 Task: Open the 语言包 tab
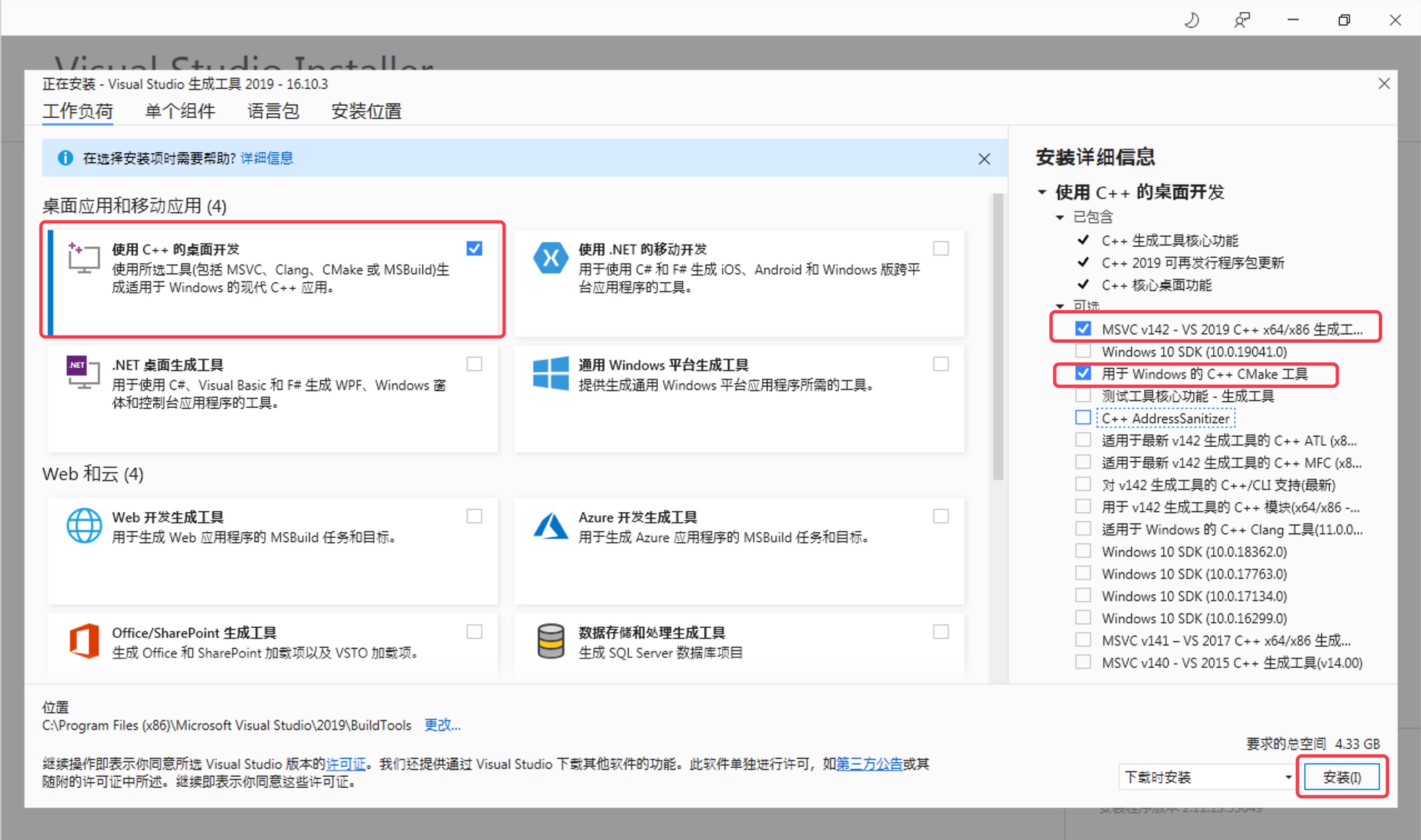click(273, 111)
